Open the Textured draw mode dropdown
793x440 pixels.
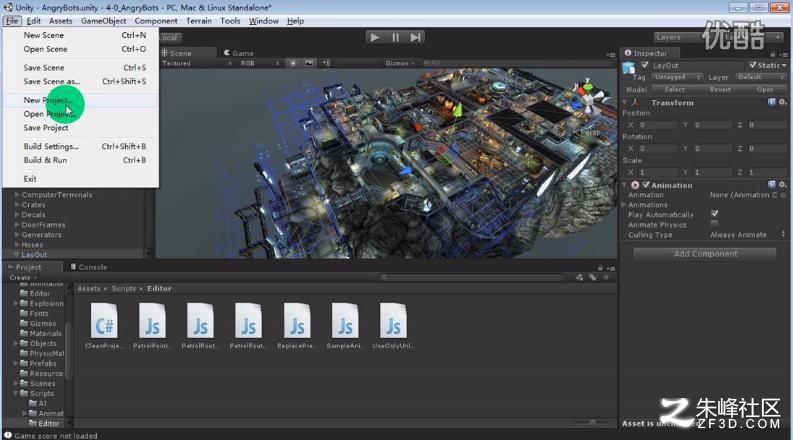click(x=197, y=63)
